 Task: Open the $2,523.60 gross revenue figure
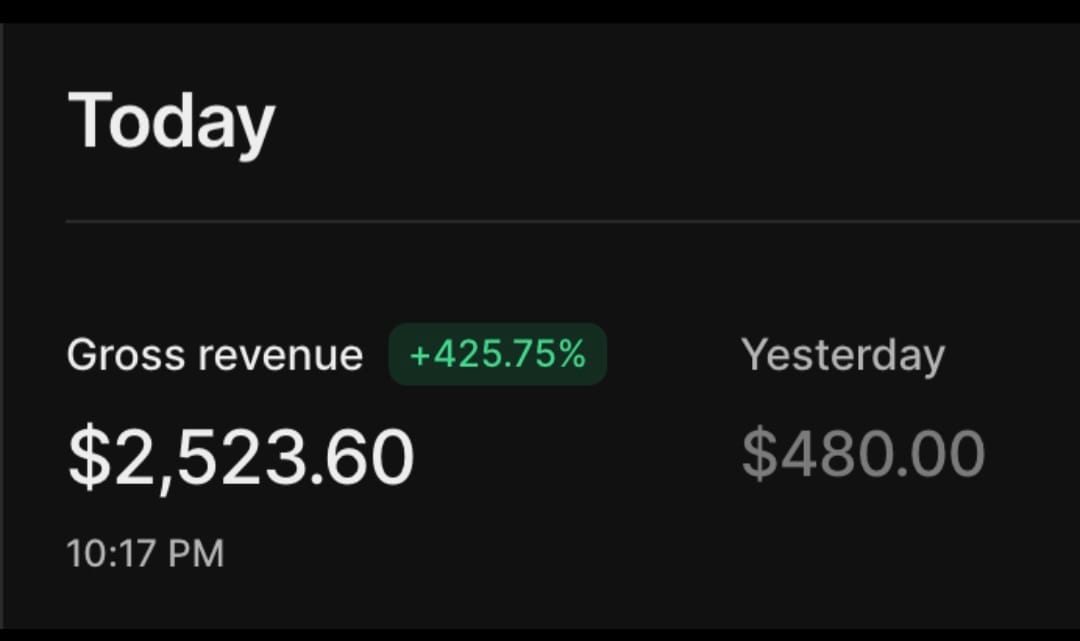(x=241, y=458)
